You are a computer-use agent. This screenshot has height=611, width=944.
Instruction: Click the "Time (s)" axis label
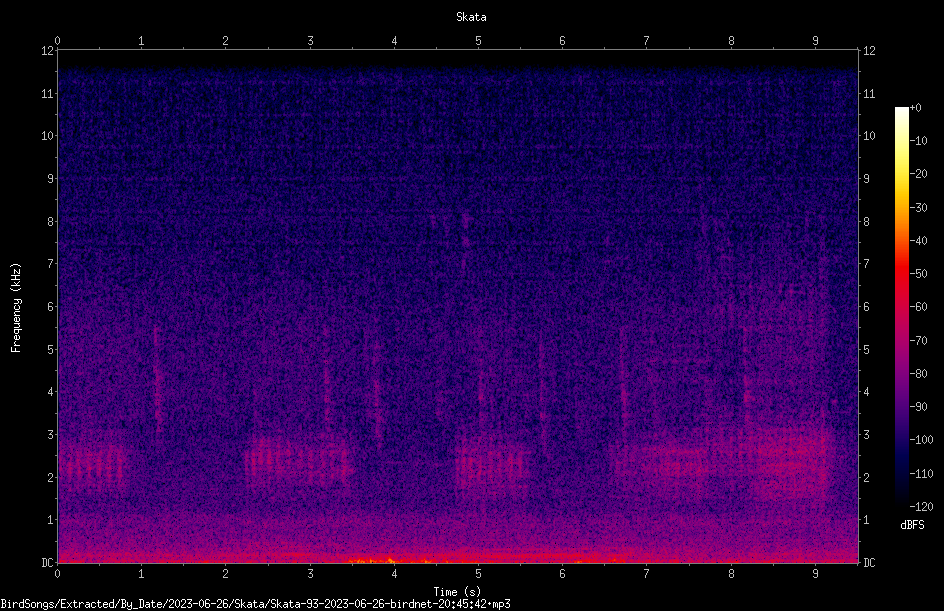457,592
